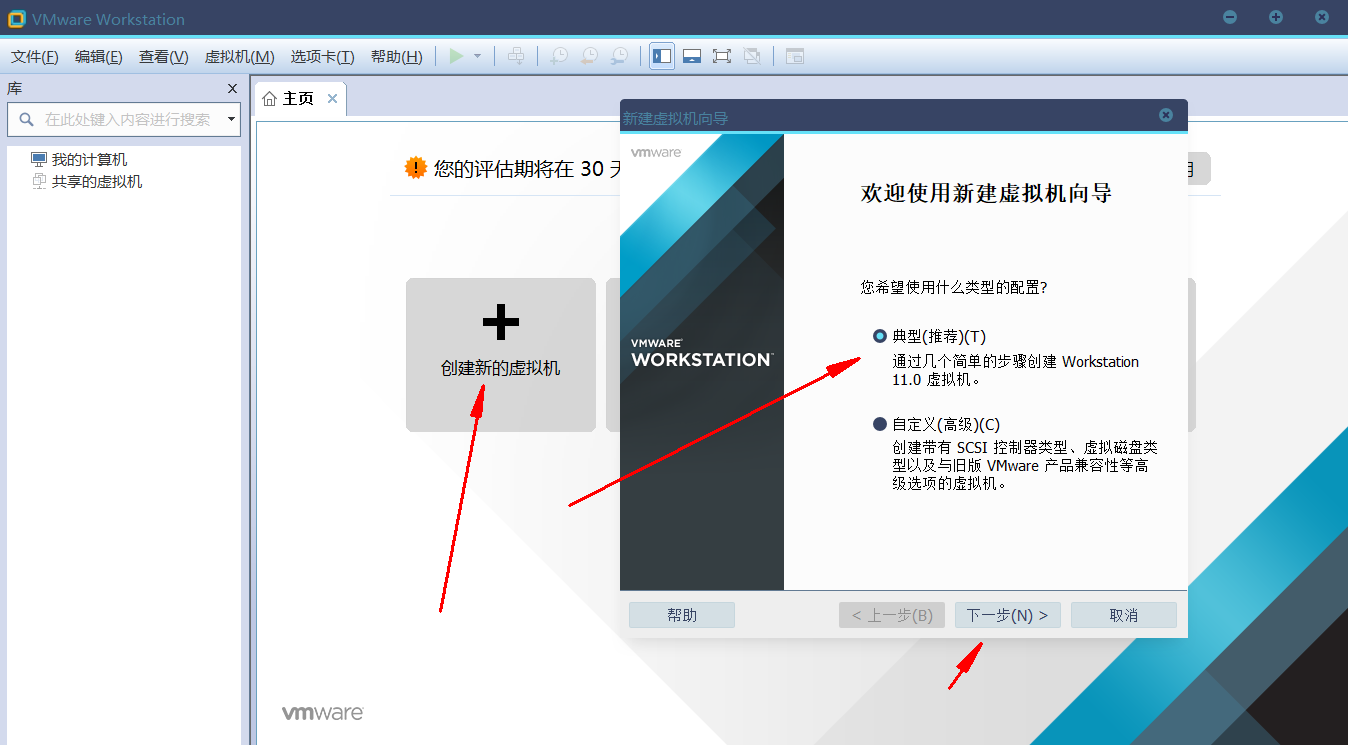This screenshot has width=1348, height=745.
Task: Click the Unity mode toolbar icon
Action: (x=752, y=57)
